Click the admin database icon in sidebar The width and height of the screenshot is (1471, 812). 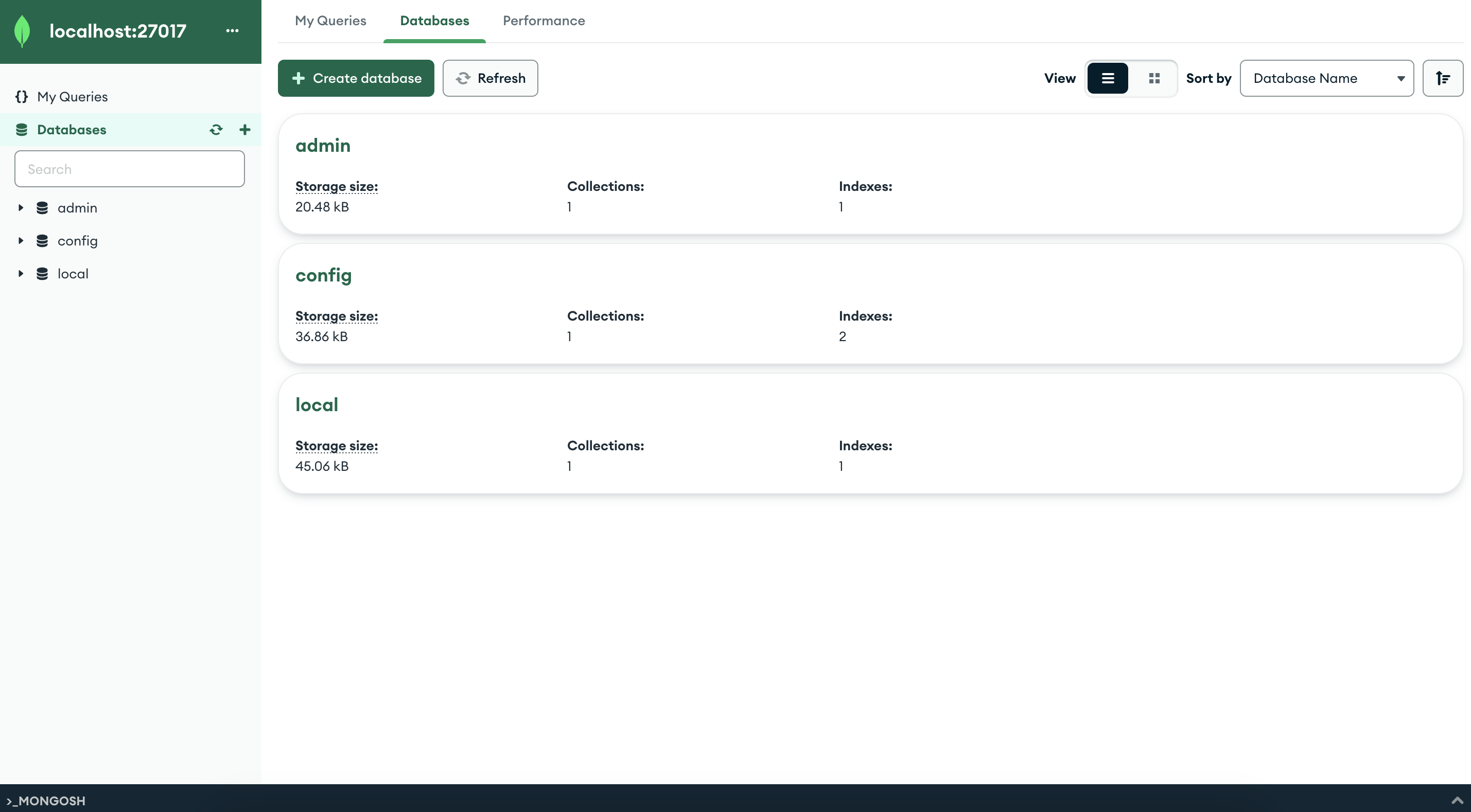(42, 208)
